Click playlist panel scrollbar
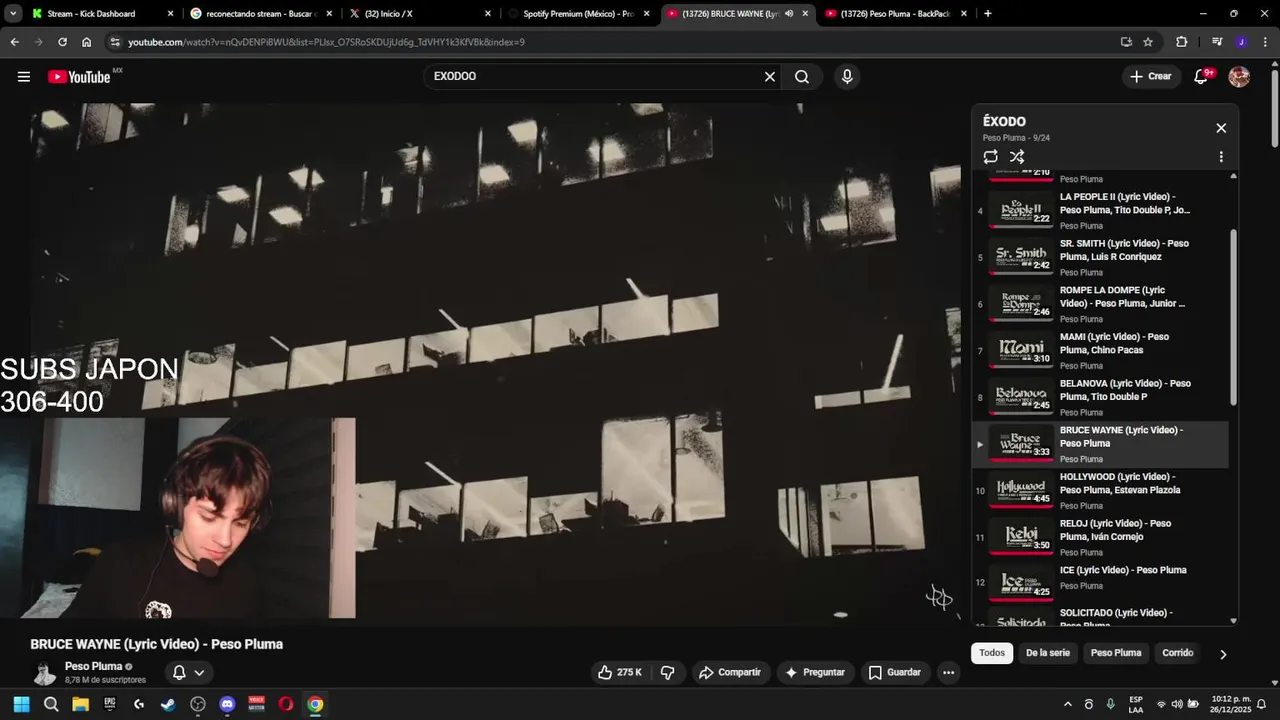This screenshot has width=1280, height=720. click(x=1233, y=317)
